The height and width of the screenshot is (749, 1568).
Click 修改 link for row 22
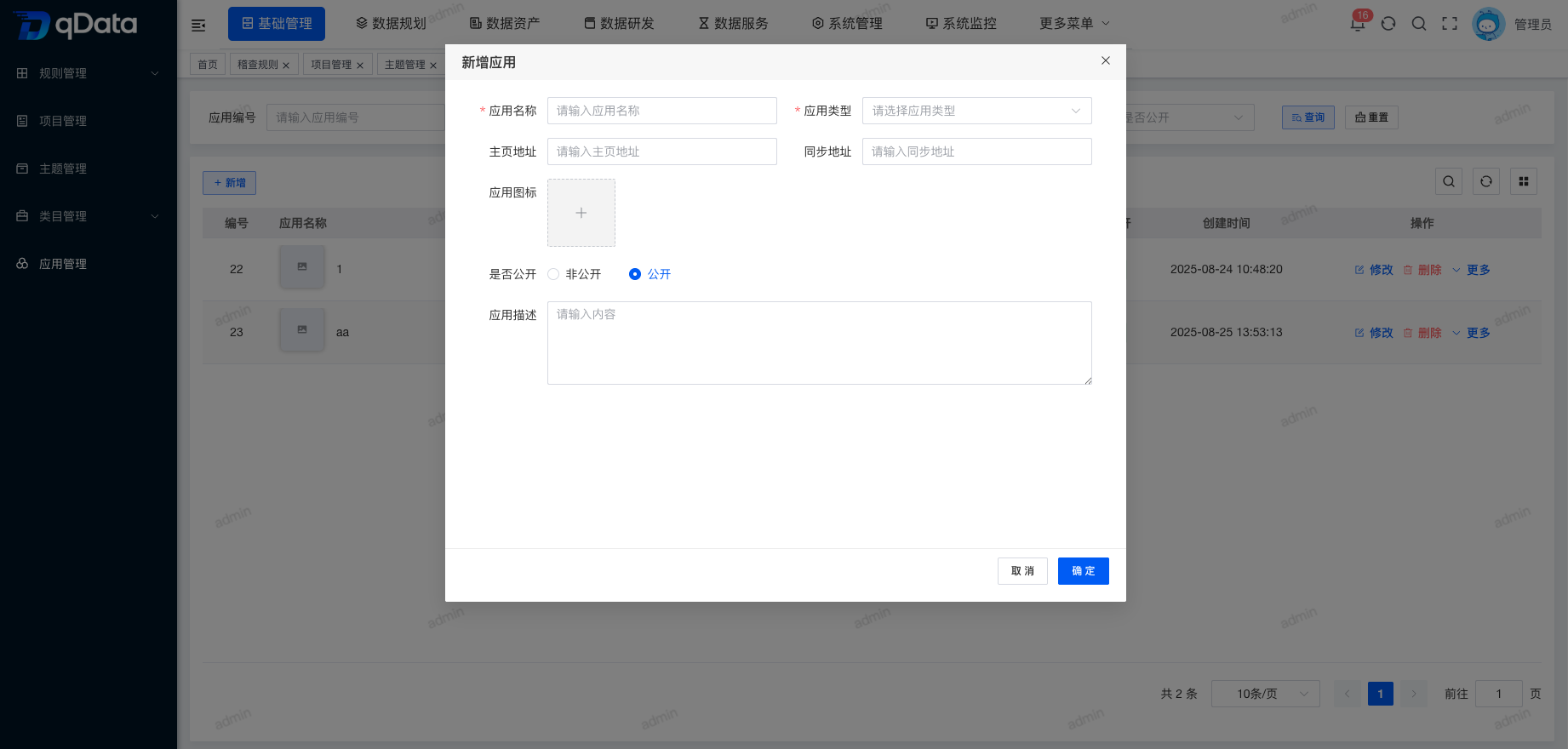1374,270
